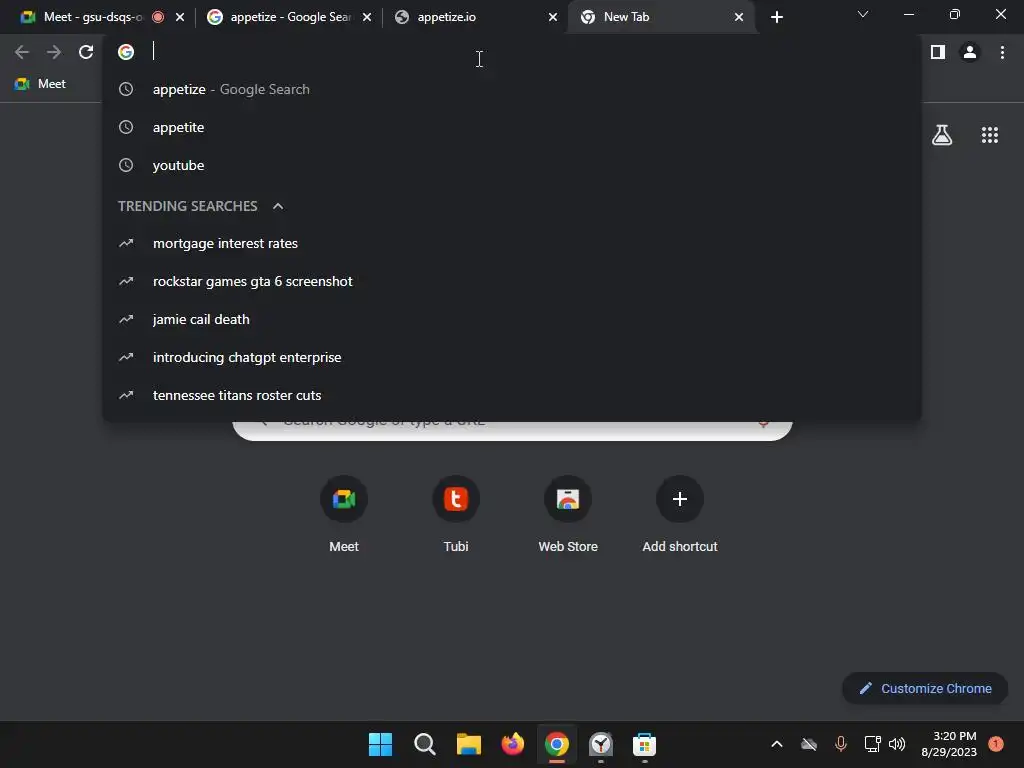Open the Chrome profile avatar
The image size is (1024, 768).
(x=970, y=52)
